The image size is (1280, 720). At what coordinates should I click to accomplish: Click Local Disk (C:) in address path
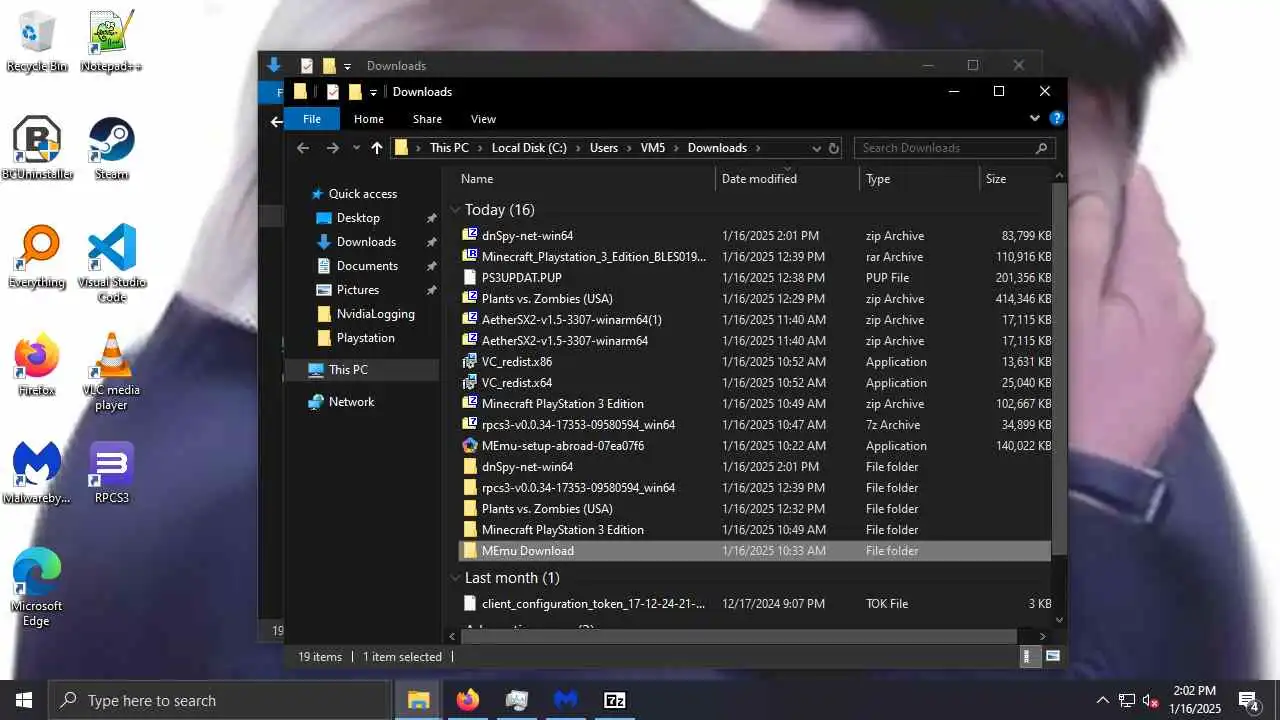click(529, 148)
